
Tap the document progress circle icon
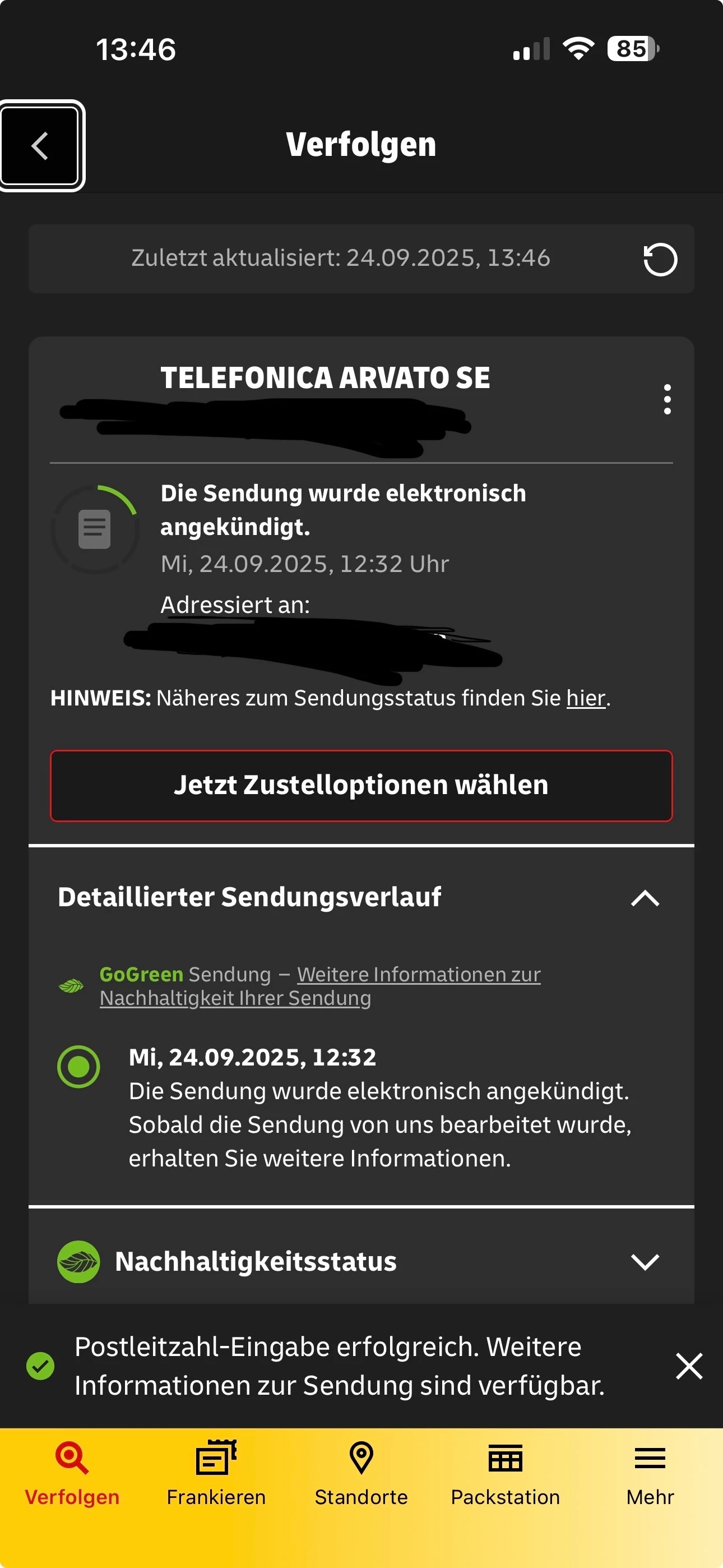[x=95, y=529]
